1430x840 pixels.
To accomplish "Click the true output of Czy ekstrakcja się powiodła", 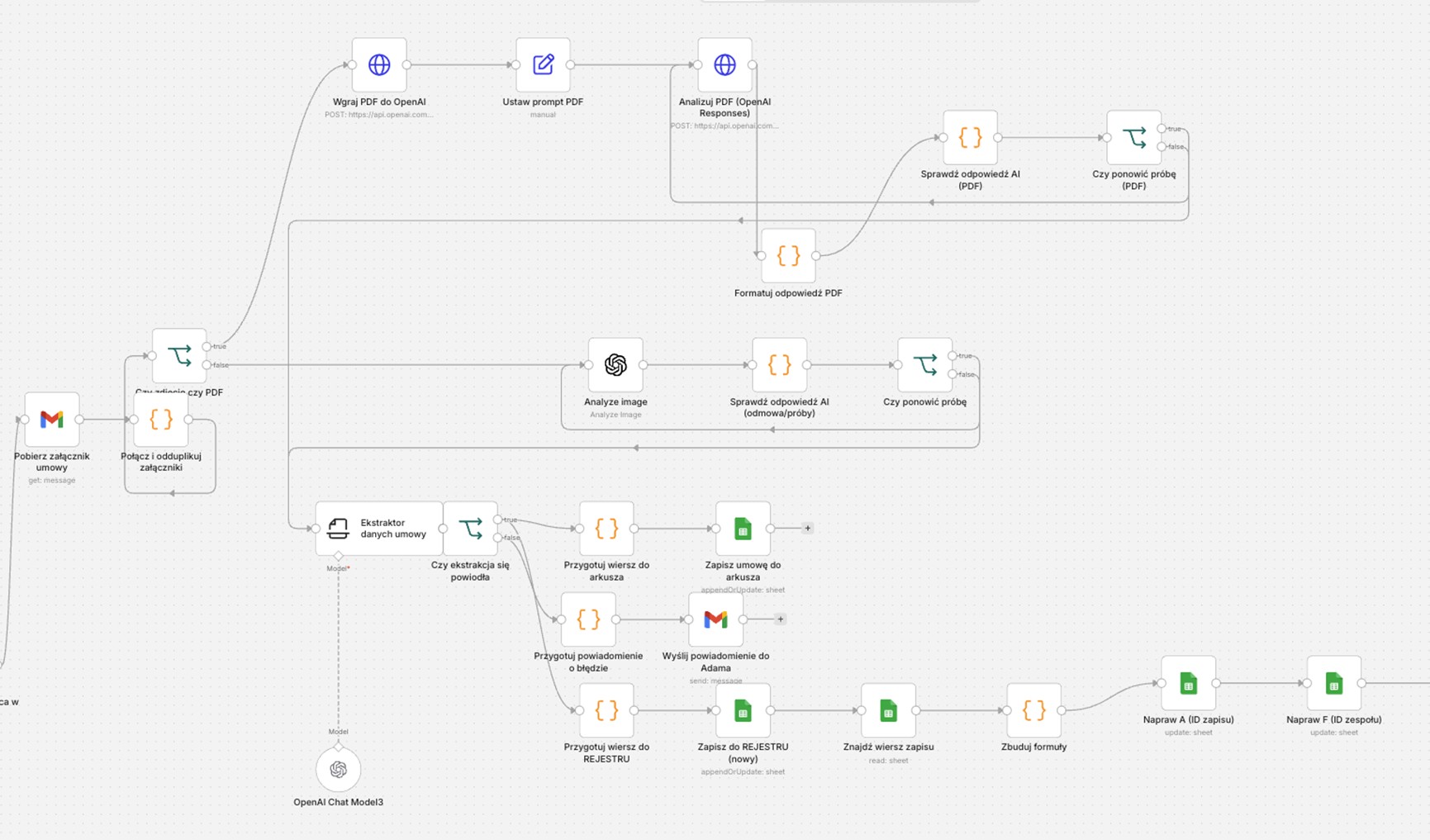I will point(497,520).
